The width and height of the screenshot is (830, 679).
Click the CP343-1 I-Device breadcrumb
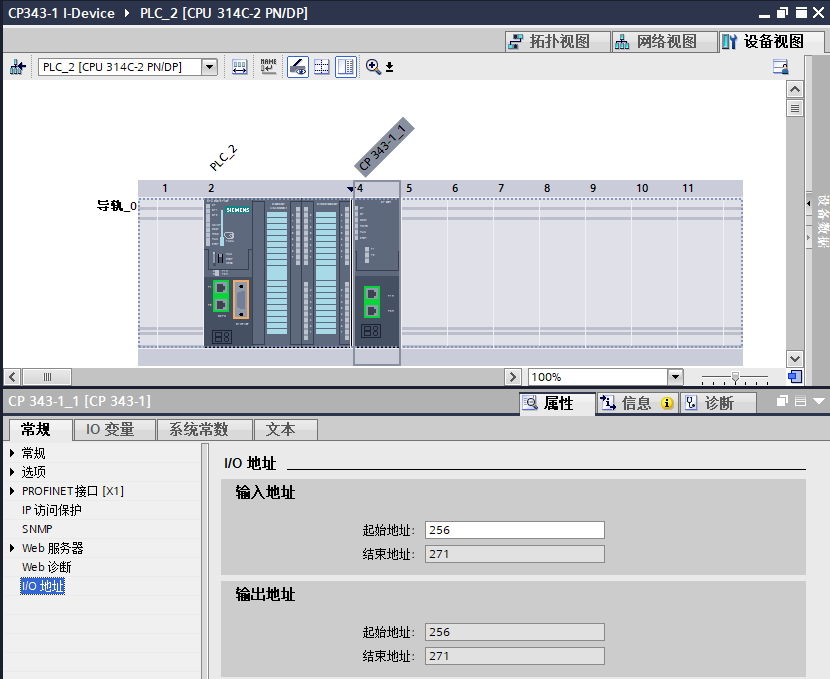[61, 13]
